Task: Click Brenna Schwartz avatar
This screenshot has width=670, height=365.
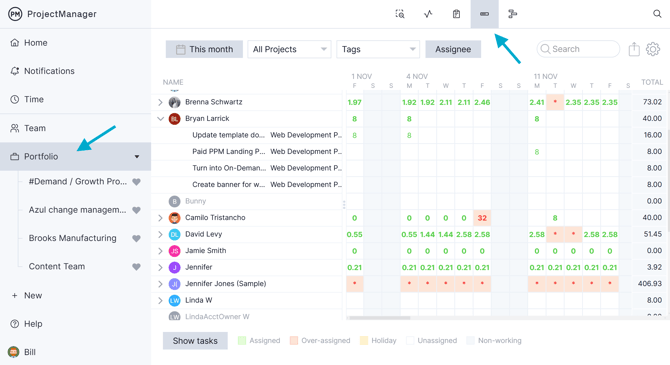Action: pyautogui.click(x=174, y=102)
